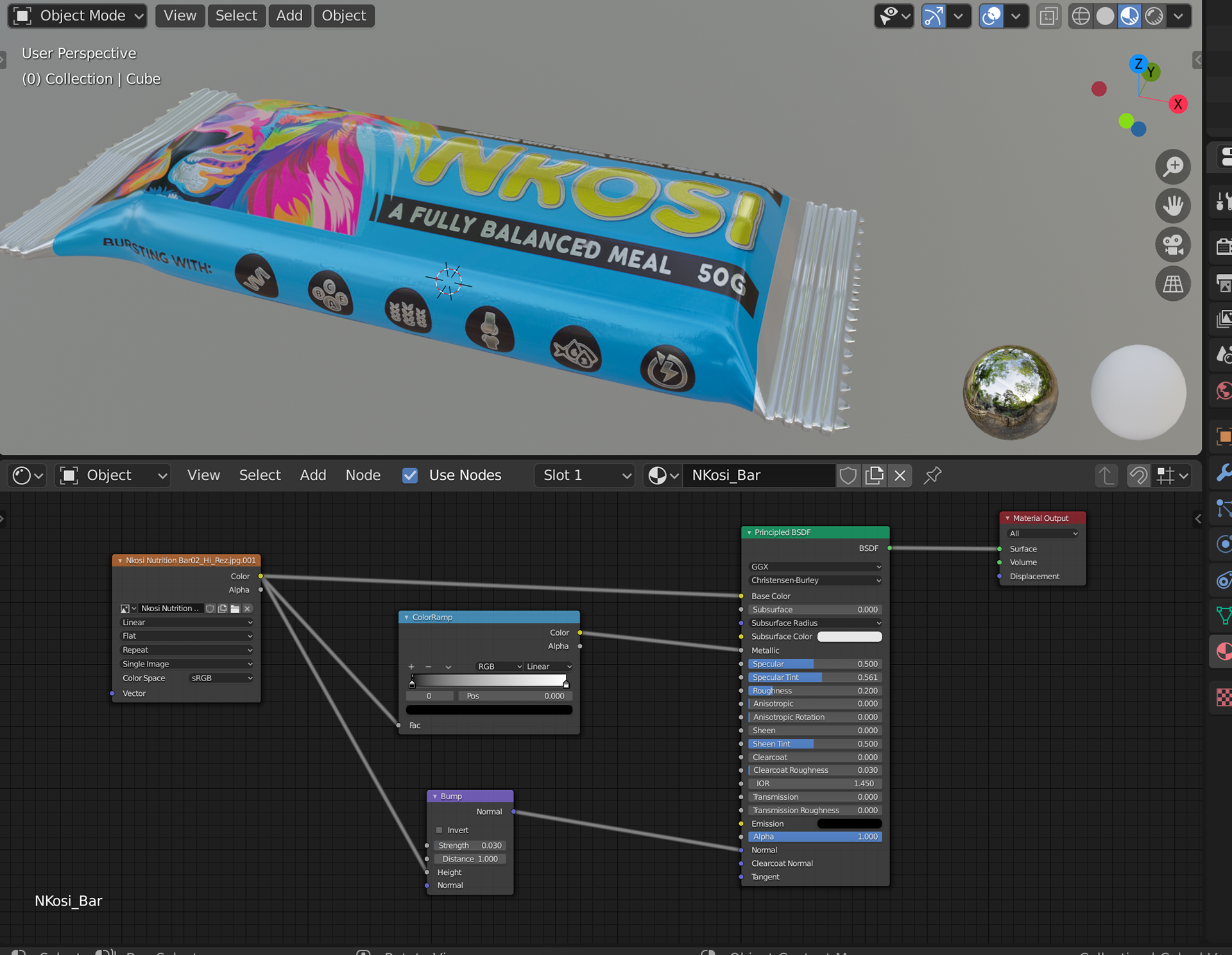This screenshot has height=955, width=1232.
Task: Toggle the Invert checkbox in Bump node
Action: click(x=440, y=830)
